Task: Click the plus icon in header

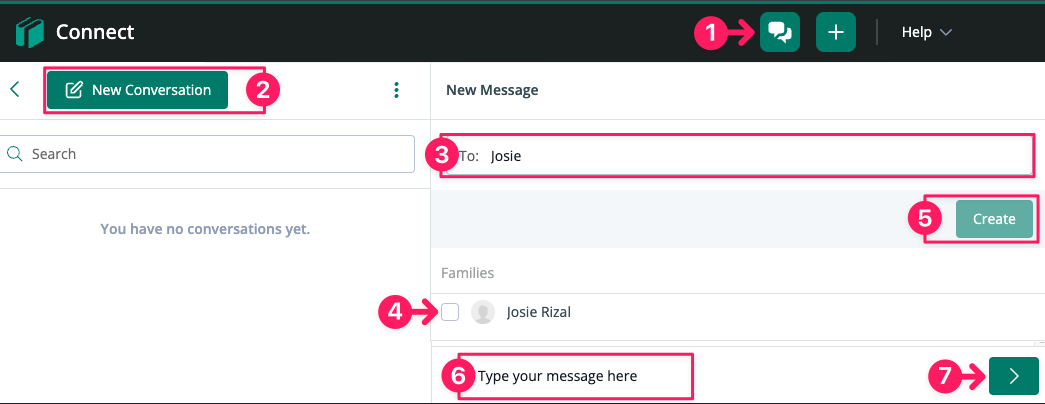Action: (x=836, y=32)
